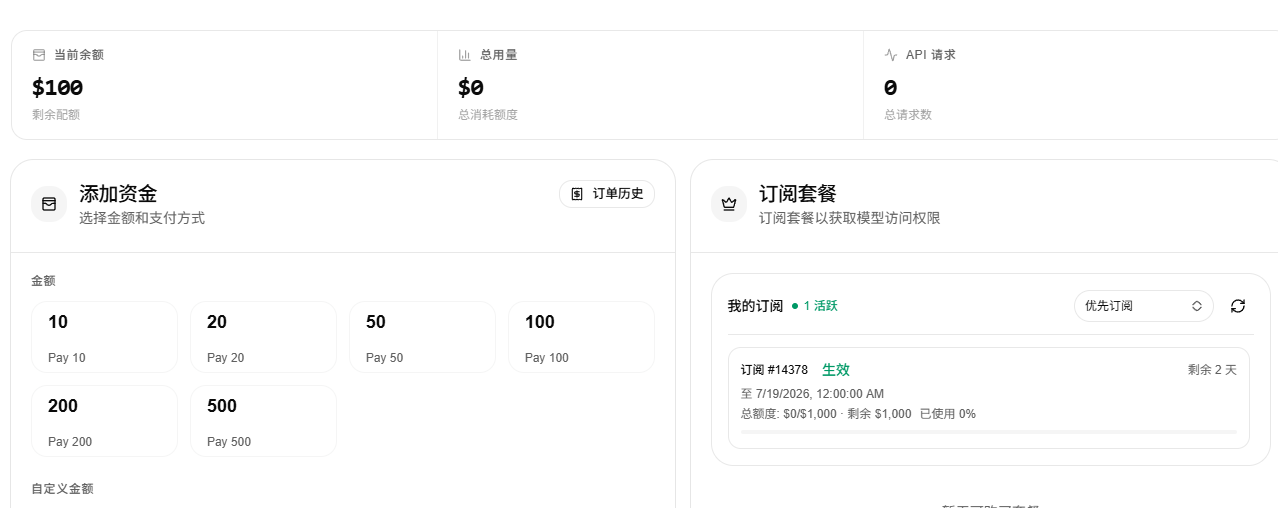Viewport: 1278px width, 508px height.
Task: Click the 剩余 2 天 remaining days text
Action: [x=1212, y=370]
